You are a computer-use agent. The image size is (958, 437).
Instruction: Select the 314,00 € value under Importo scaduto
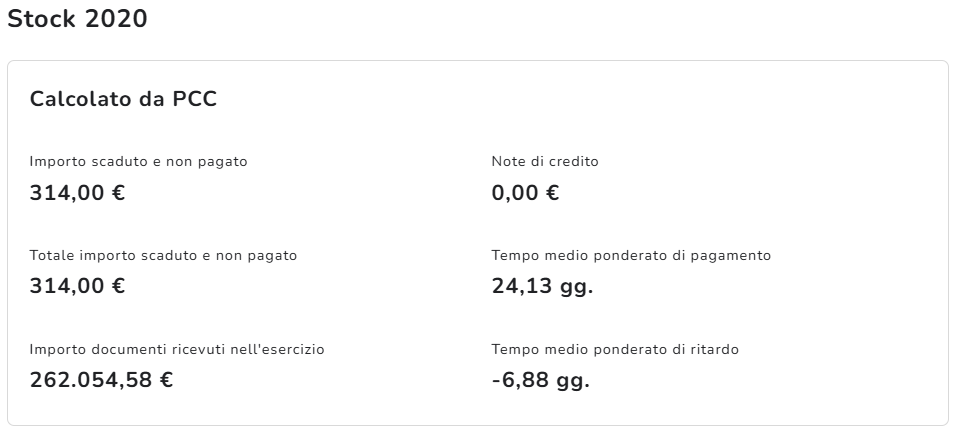click(x=77, y=193)
